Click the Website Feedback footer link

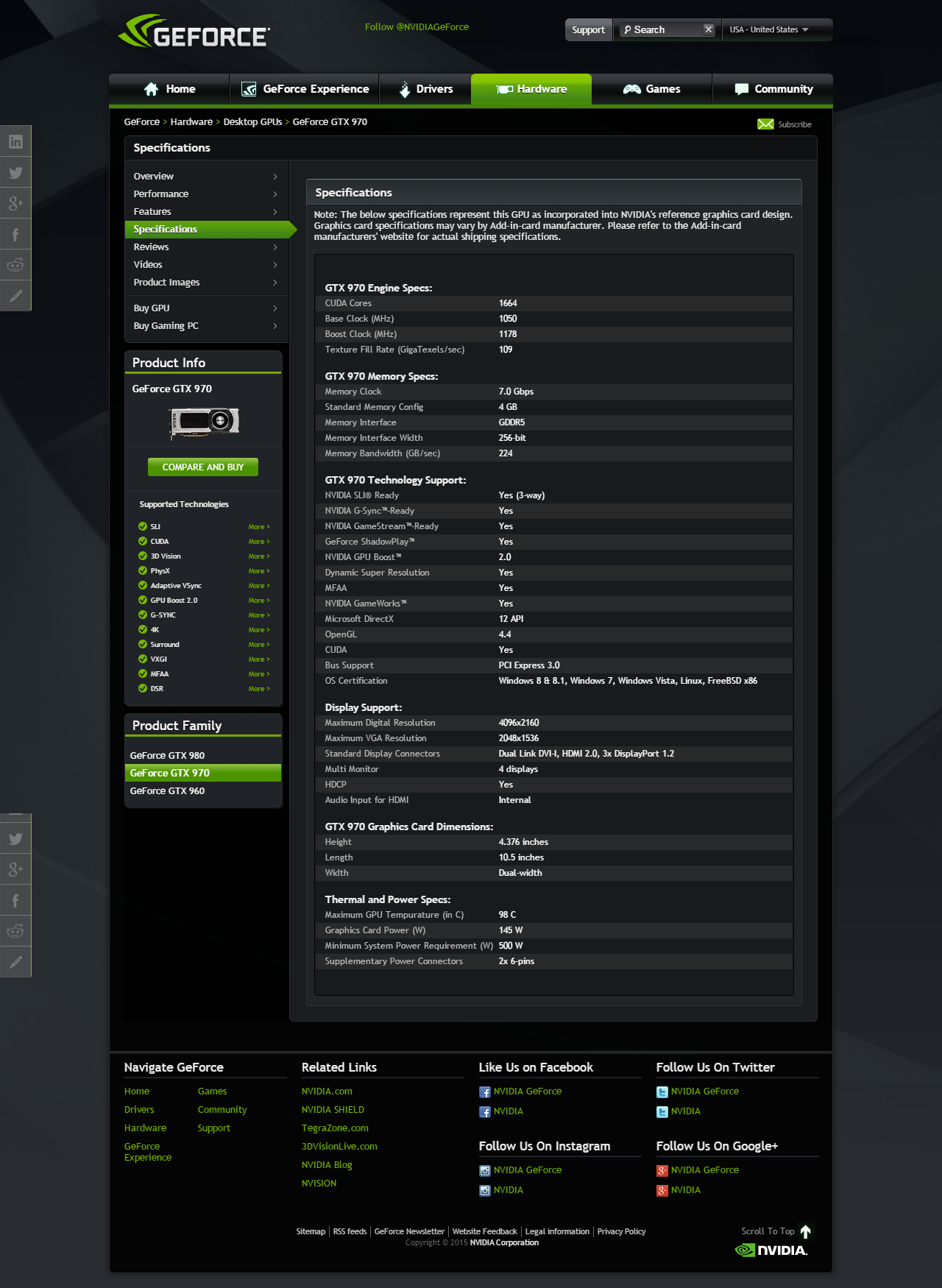pyautogui.click(x=484, y=1231)
